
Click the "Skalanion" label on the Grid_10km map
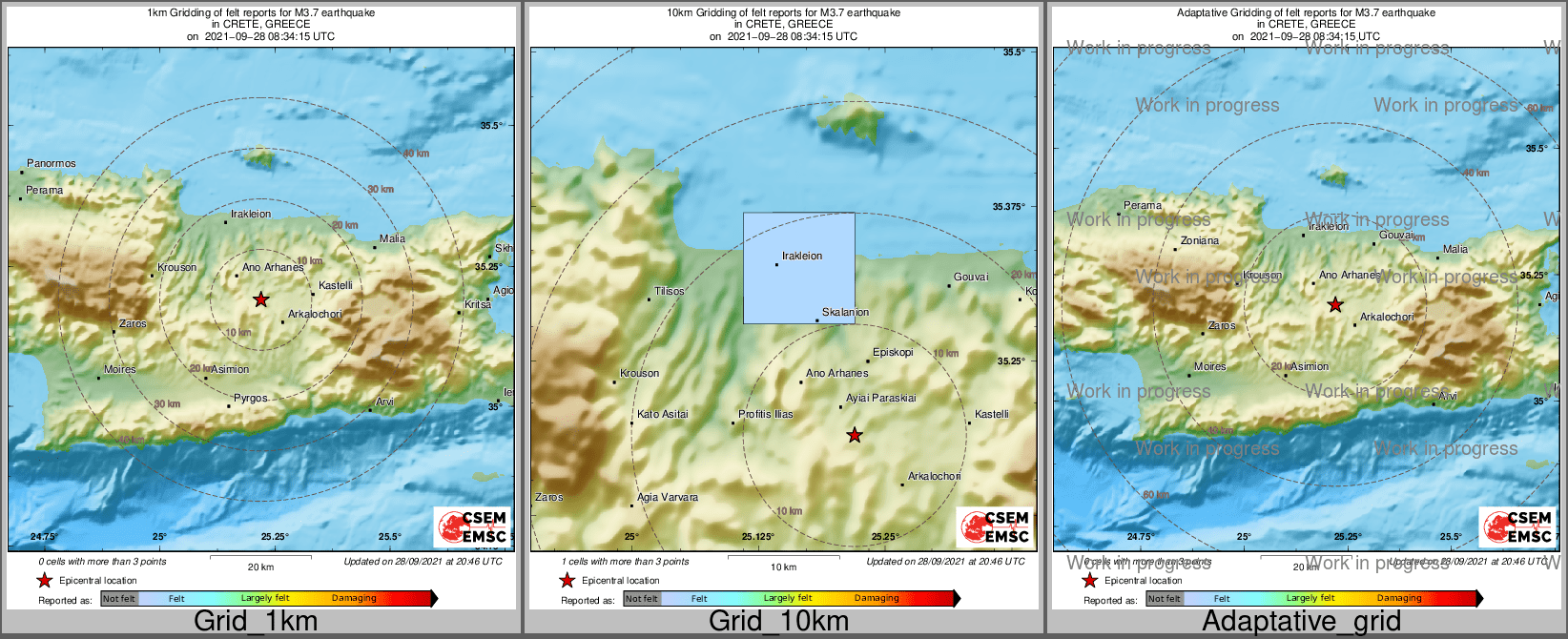point(846,312)
